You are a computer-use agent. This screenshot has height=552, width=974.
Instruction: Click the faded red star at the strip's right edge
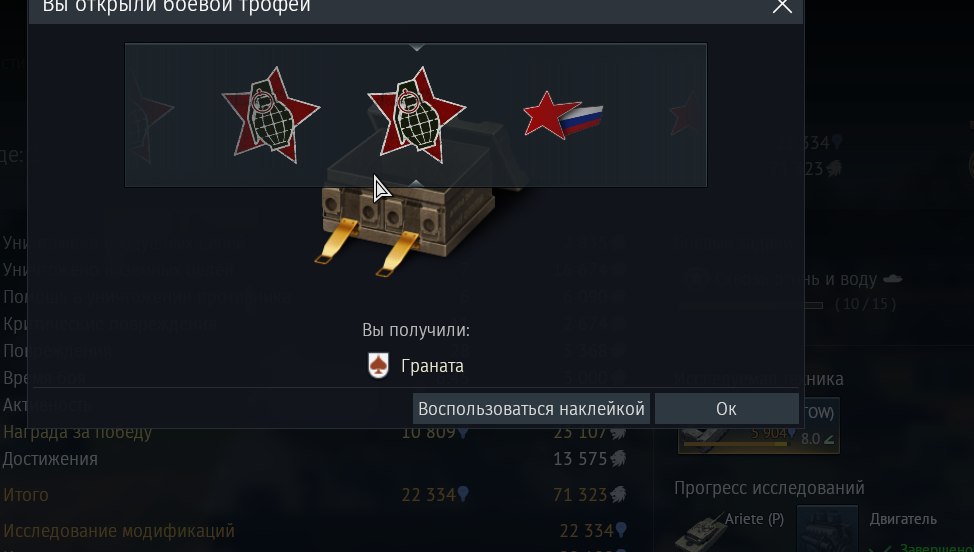(684, 114)
